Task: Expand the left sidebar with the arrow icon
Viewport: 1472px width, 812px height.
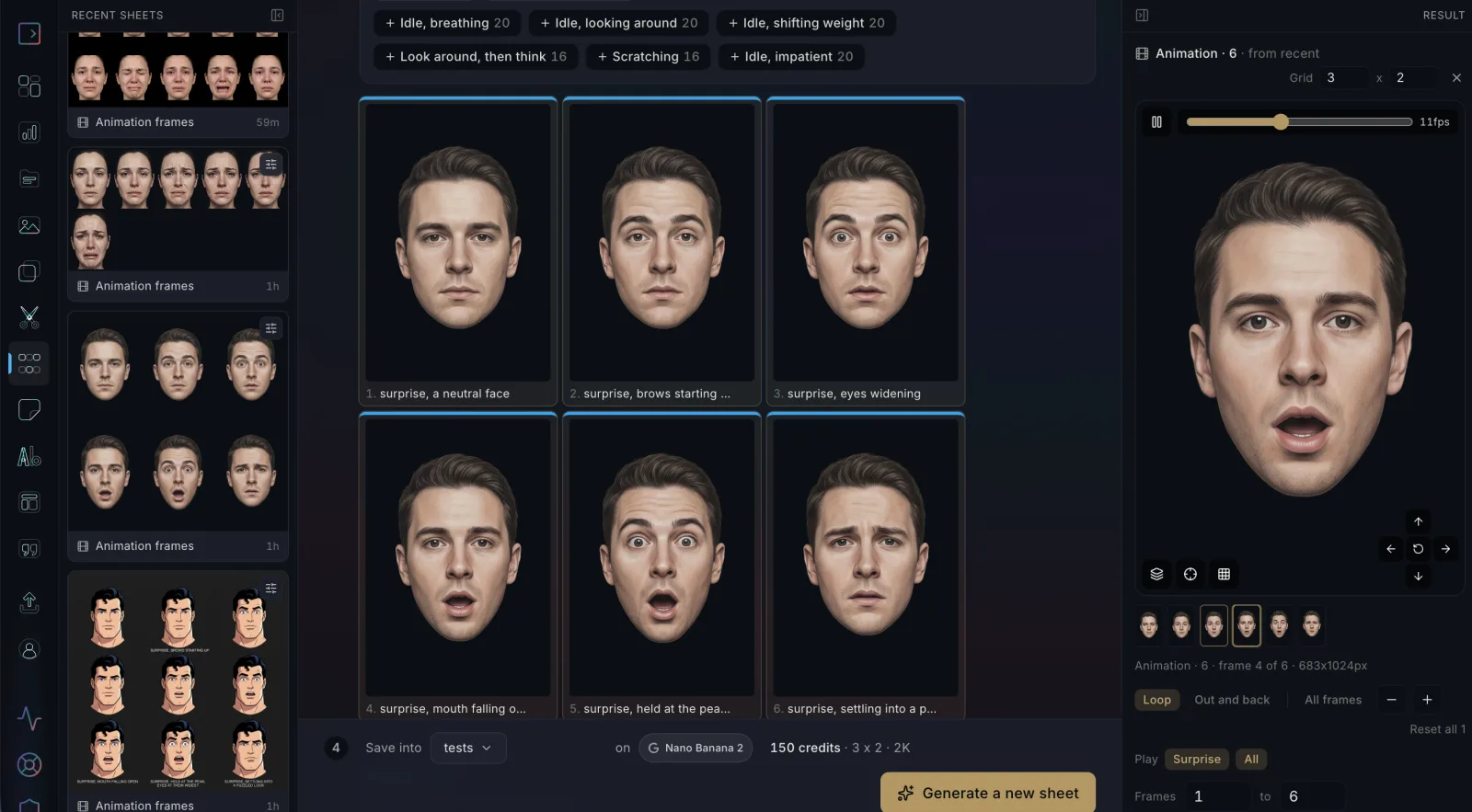Action: (x=29, y=34)
